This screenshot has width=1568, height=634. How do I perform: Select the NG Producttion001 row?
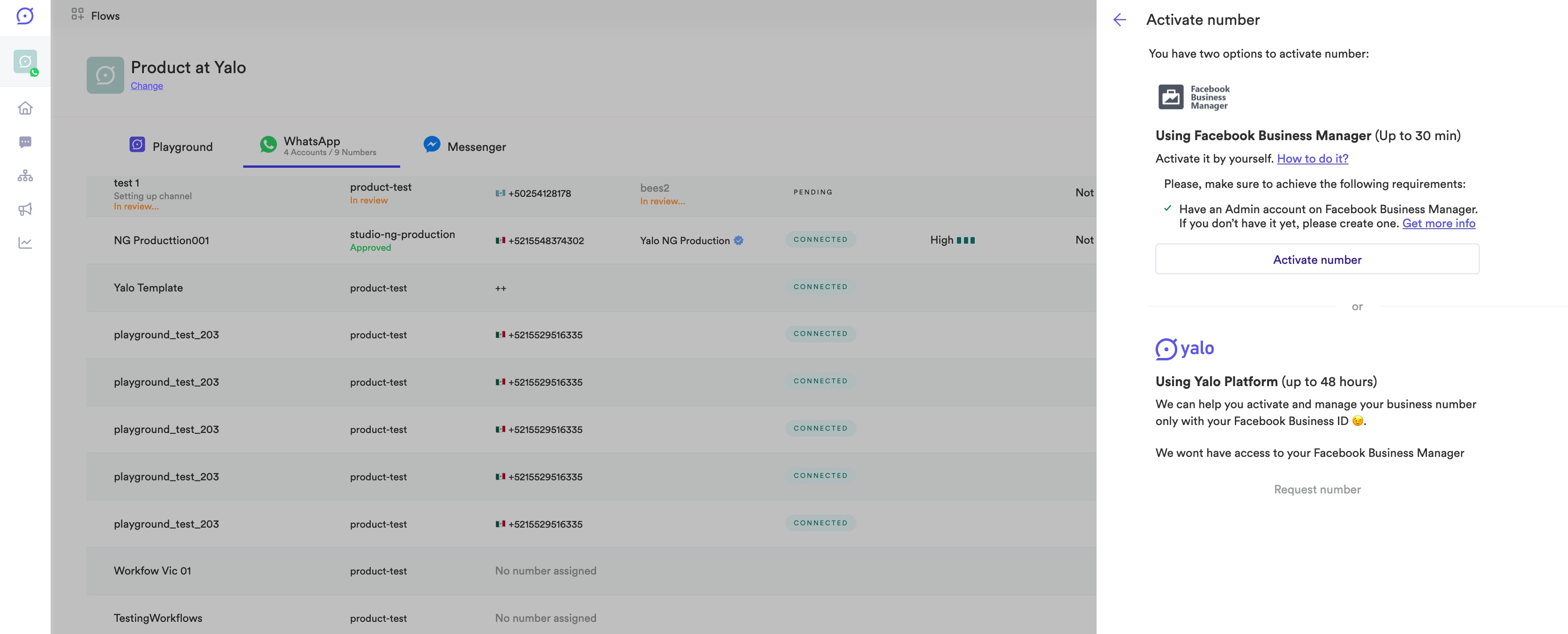click(x=161, y=240)
